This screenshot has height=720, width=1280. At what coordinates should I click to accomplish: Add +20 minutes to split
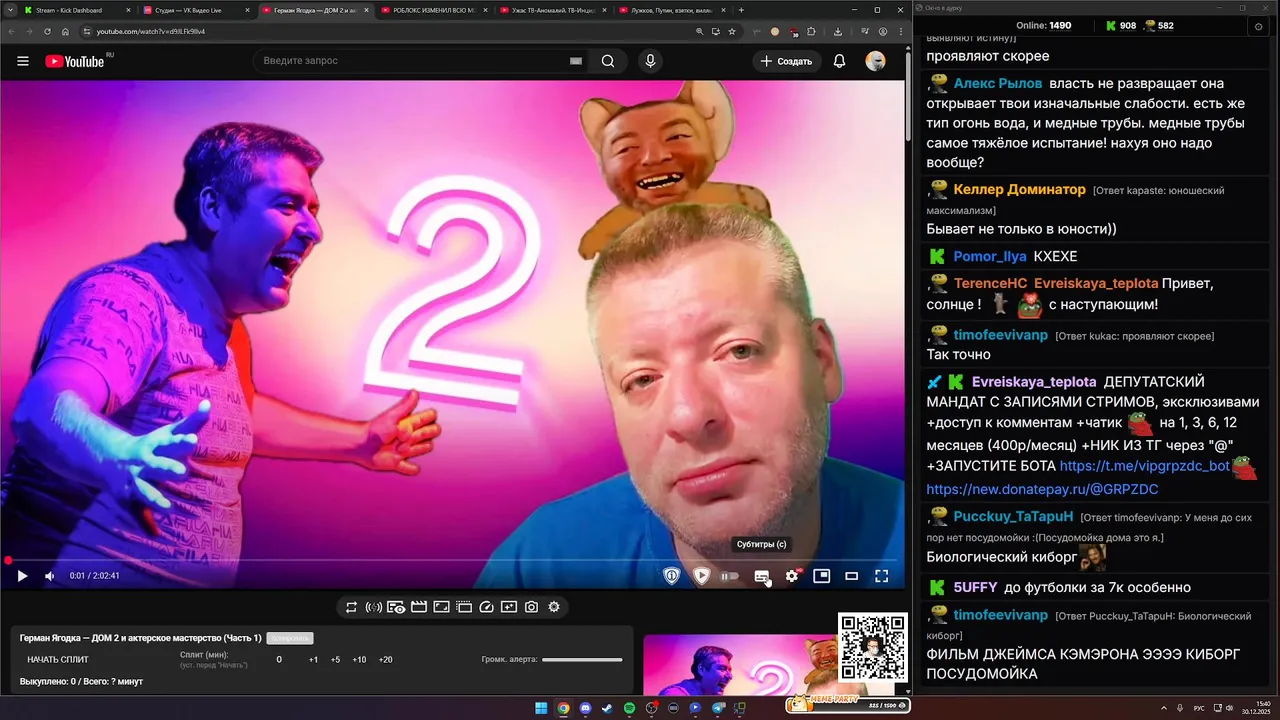pos(386,659)
